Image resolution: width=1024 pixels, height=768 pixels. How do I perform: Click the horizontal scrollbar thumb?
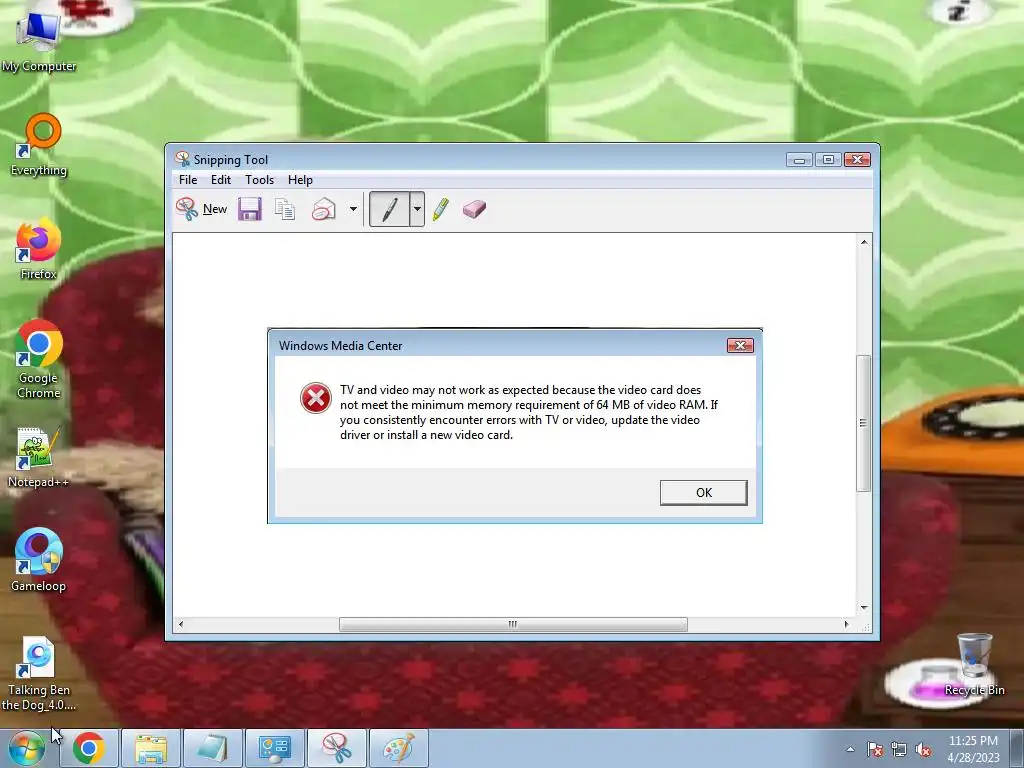point(513,624)
